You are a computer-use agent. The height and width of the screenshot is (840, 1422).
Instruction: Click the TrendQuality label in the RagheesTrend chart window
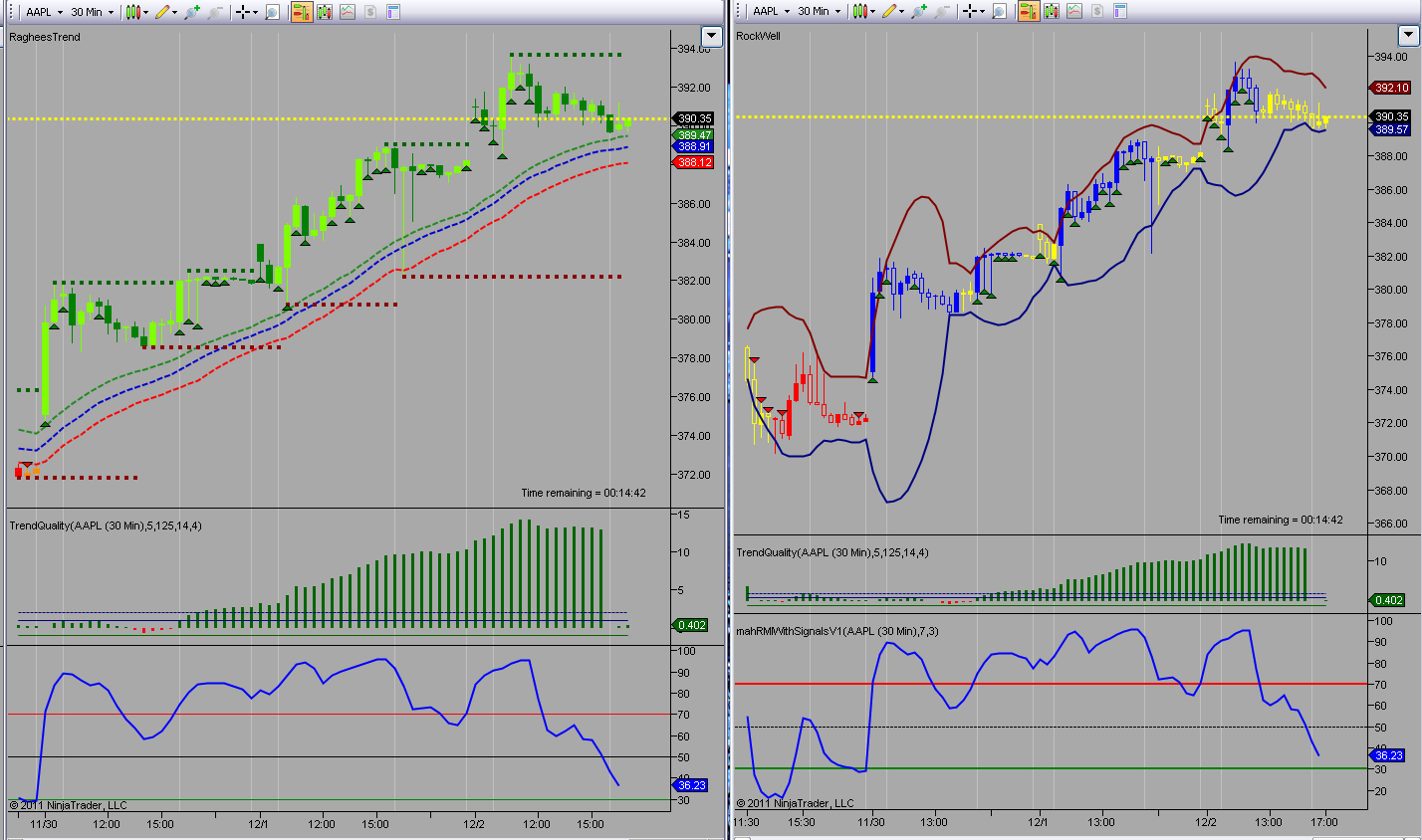coord(106,525)
